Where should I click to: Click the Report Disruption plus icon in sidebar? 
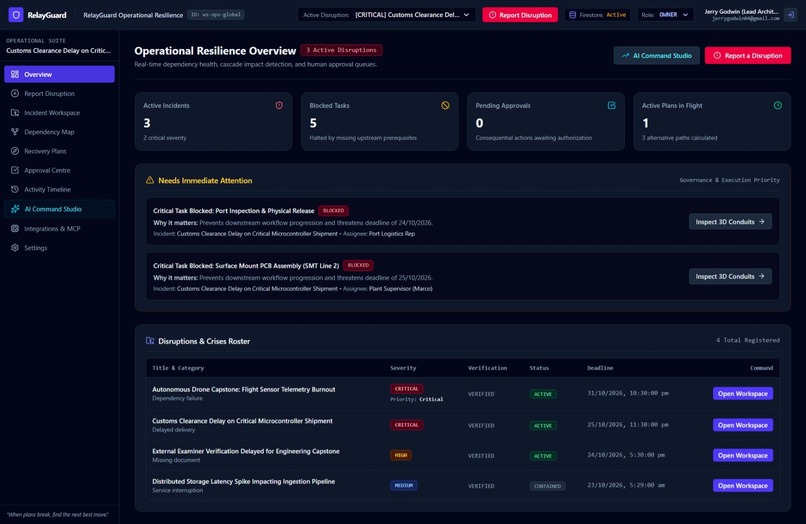pos(15,94)
